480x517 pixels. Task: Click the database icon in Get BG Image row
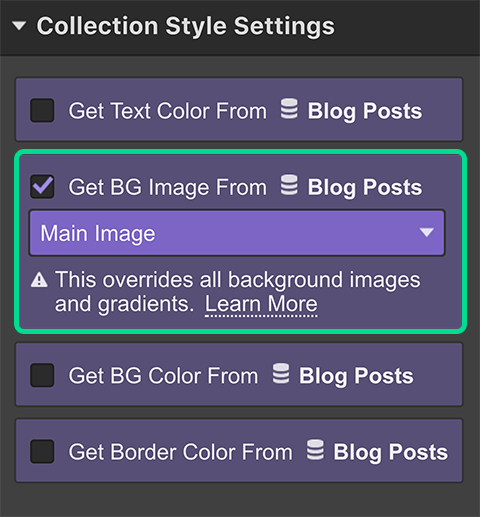pos(289,185)
